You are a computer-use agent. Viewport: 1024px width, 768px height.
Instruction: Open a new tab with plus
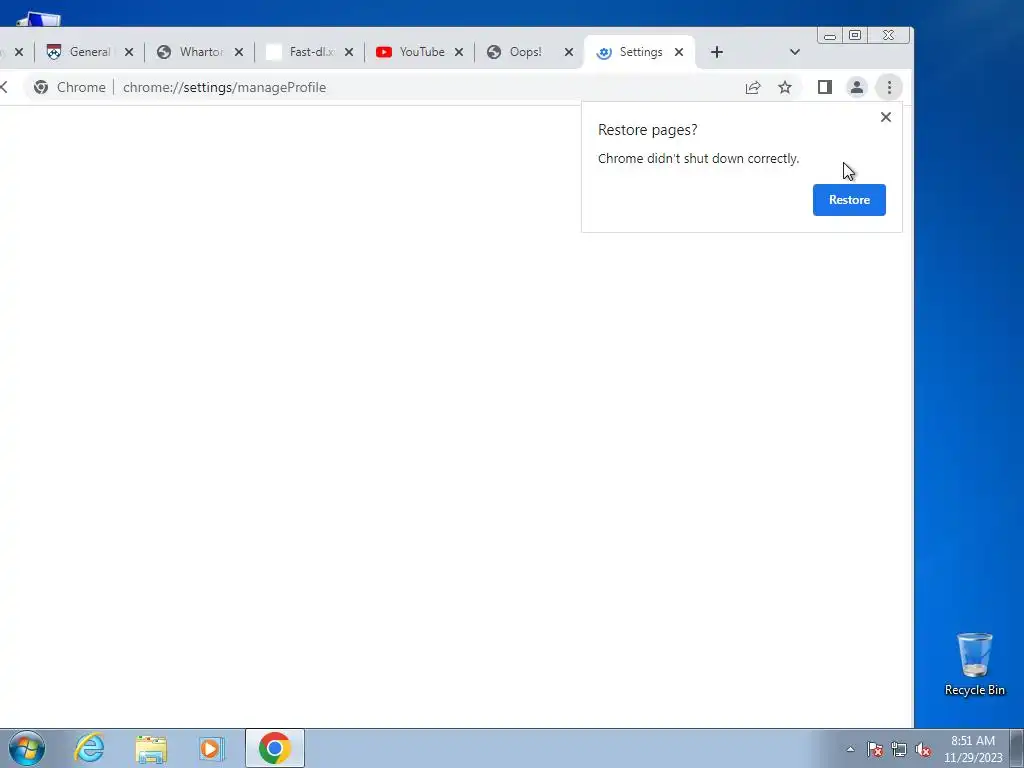716,52
